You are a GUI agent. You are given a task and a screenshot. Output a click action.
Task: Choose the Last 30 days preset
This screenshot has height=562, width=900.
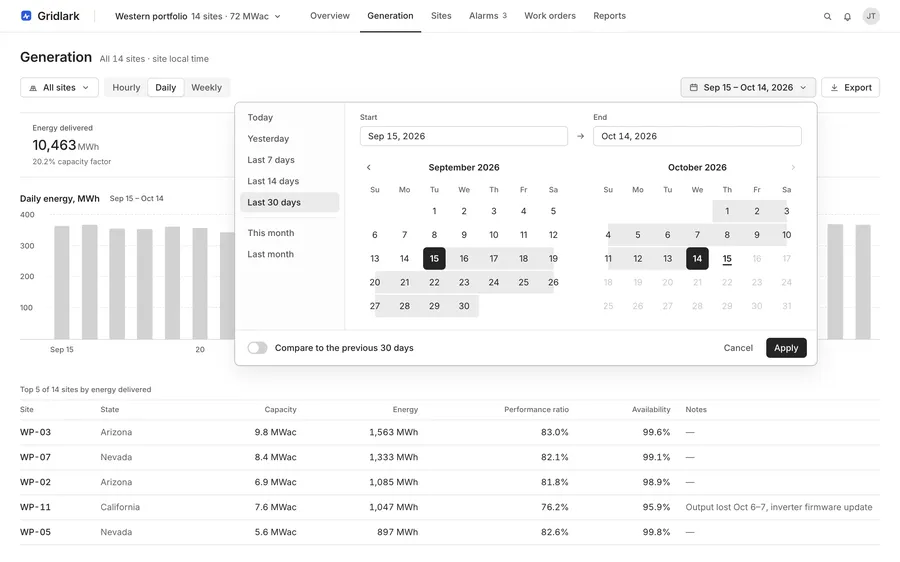pos(289,203)
